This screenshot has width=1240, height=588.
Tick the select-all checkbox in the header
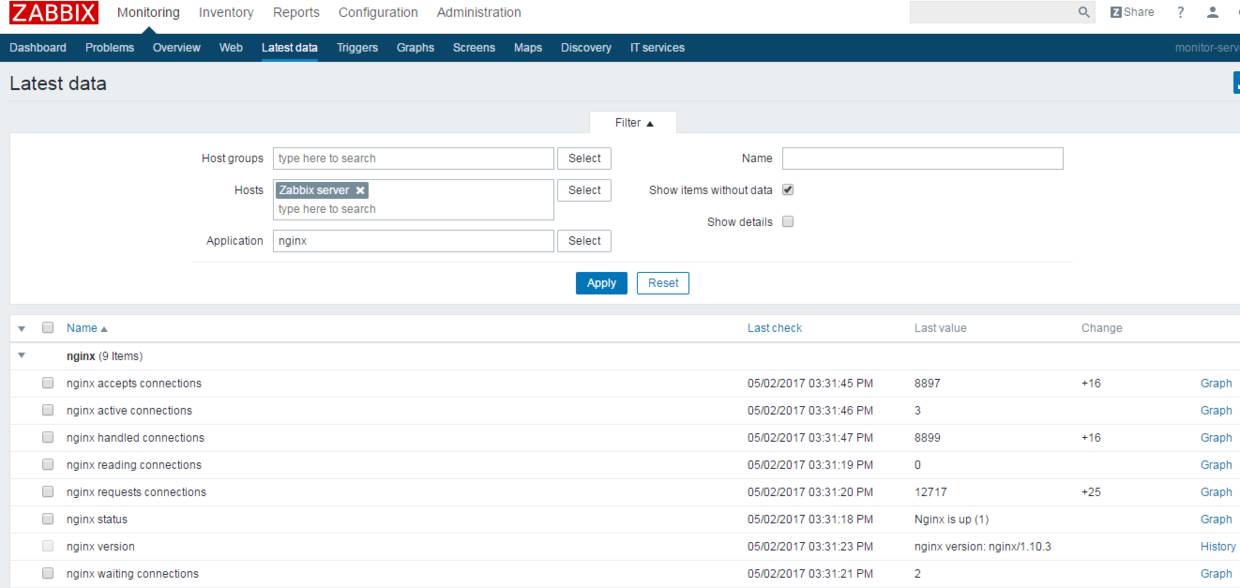point(48,328)
